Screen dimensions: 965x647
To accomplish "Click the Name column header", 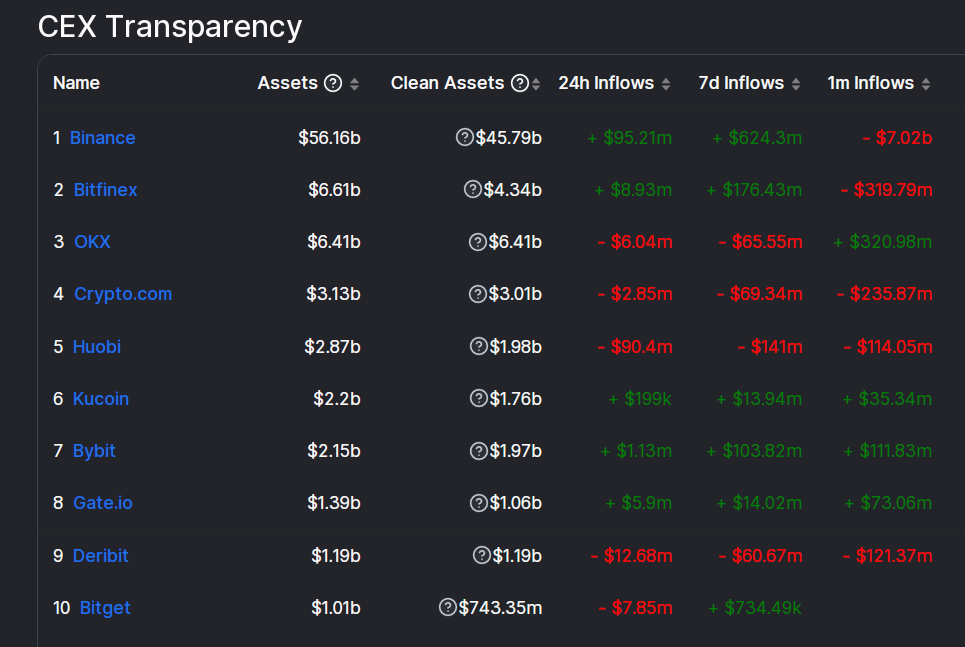I will (76, 83).
